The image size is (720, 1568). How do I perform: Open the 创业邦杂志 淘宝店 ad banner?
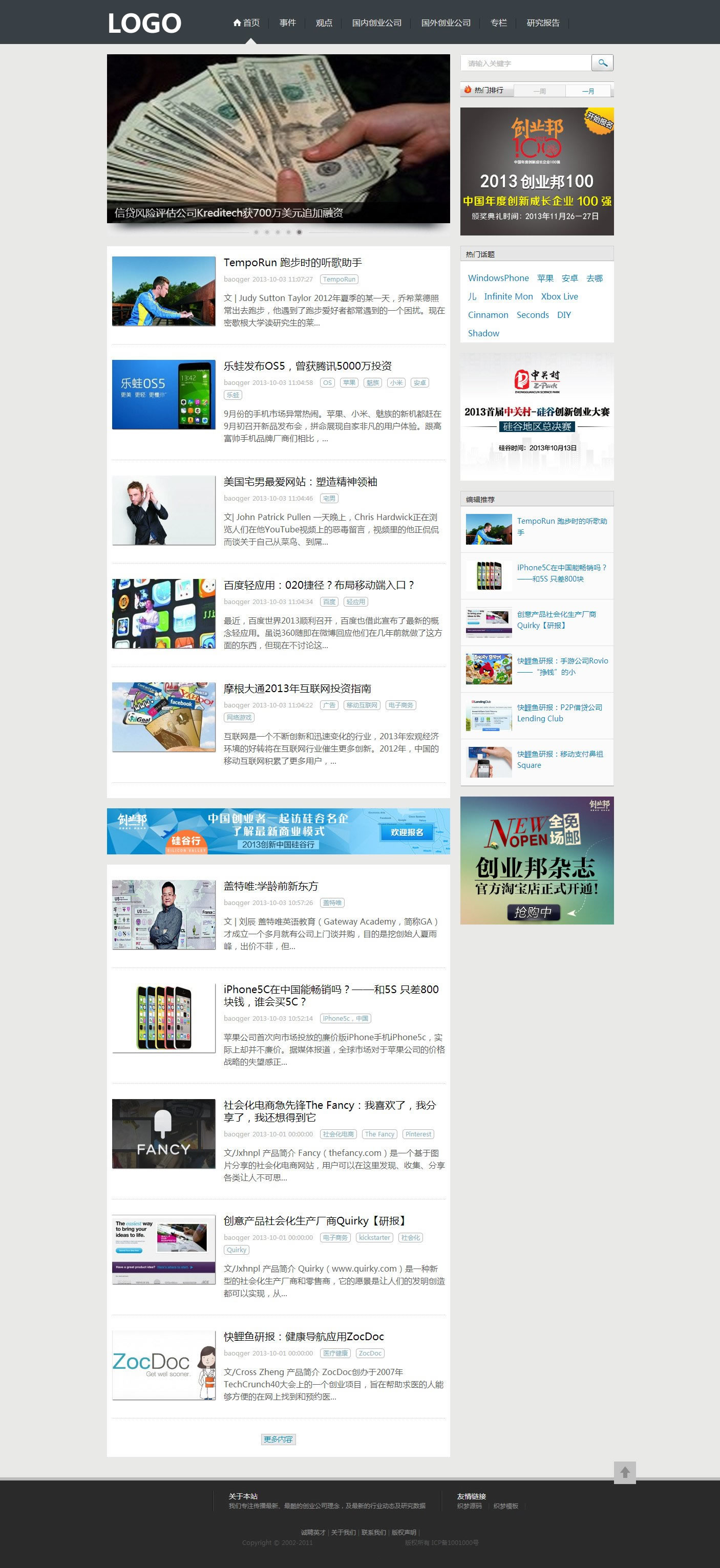[x=537, y=860]
